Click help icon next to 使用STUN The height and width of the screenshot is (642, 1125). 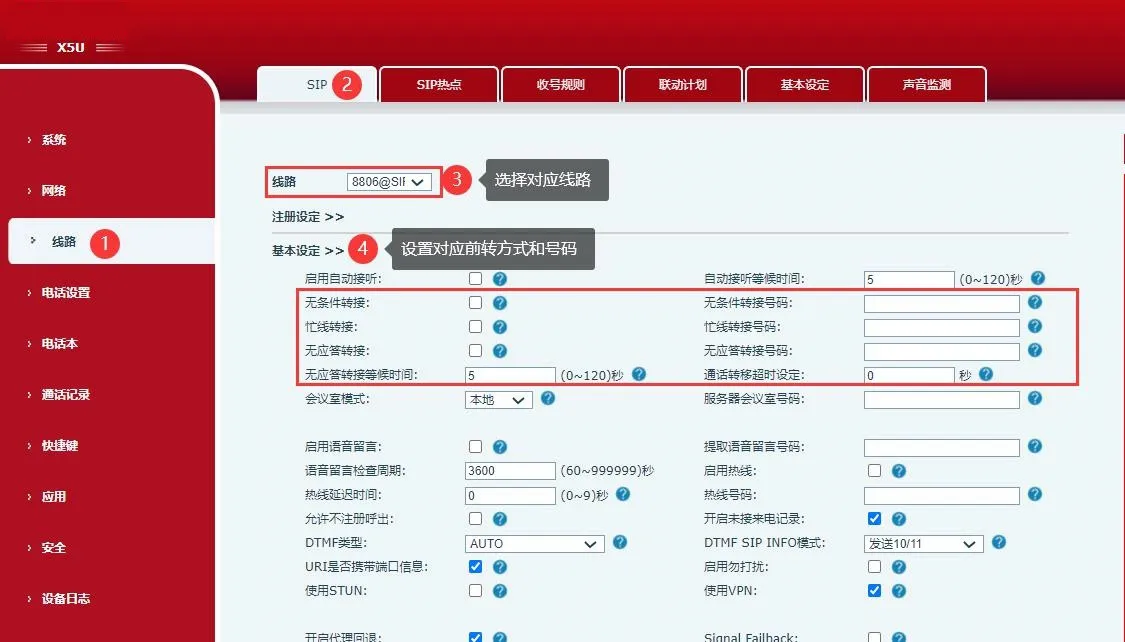pos(499,591)
